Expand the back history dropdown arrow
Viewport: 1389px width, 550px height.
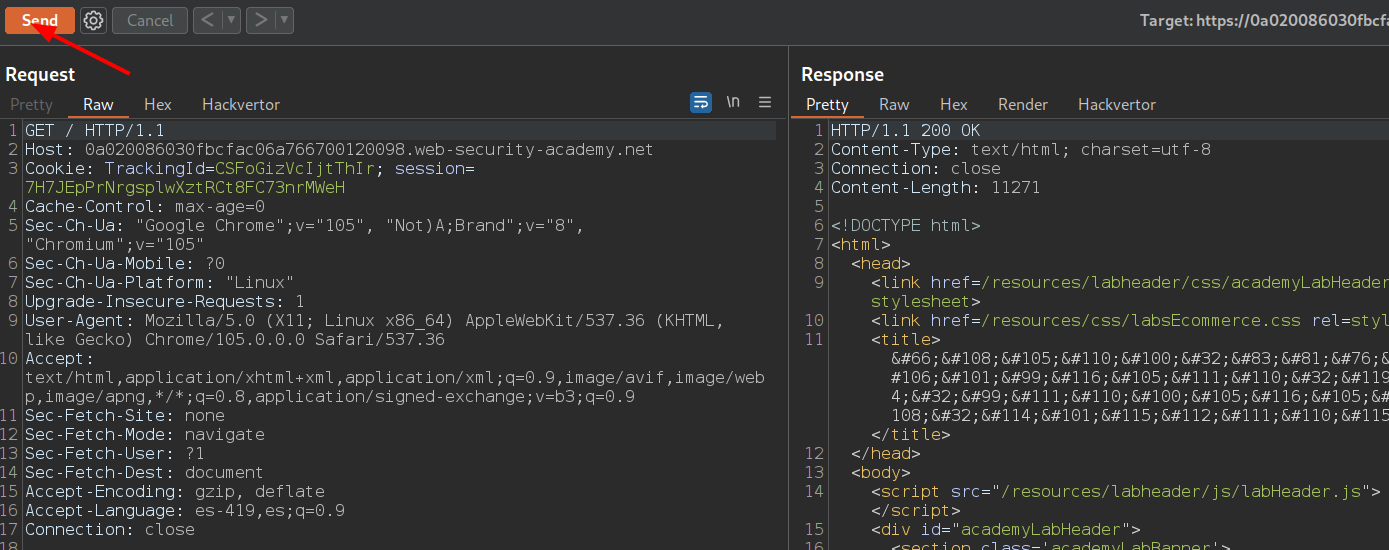pos(231,20)
